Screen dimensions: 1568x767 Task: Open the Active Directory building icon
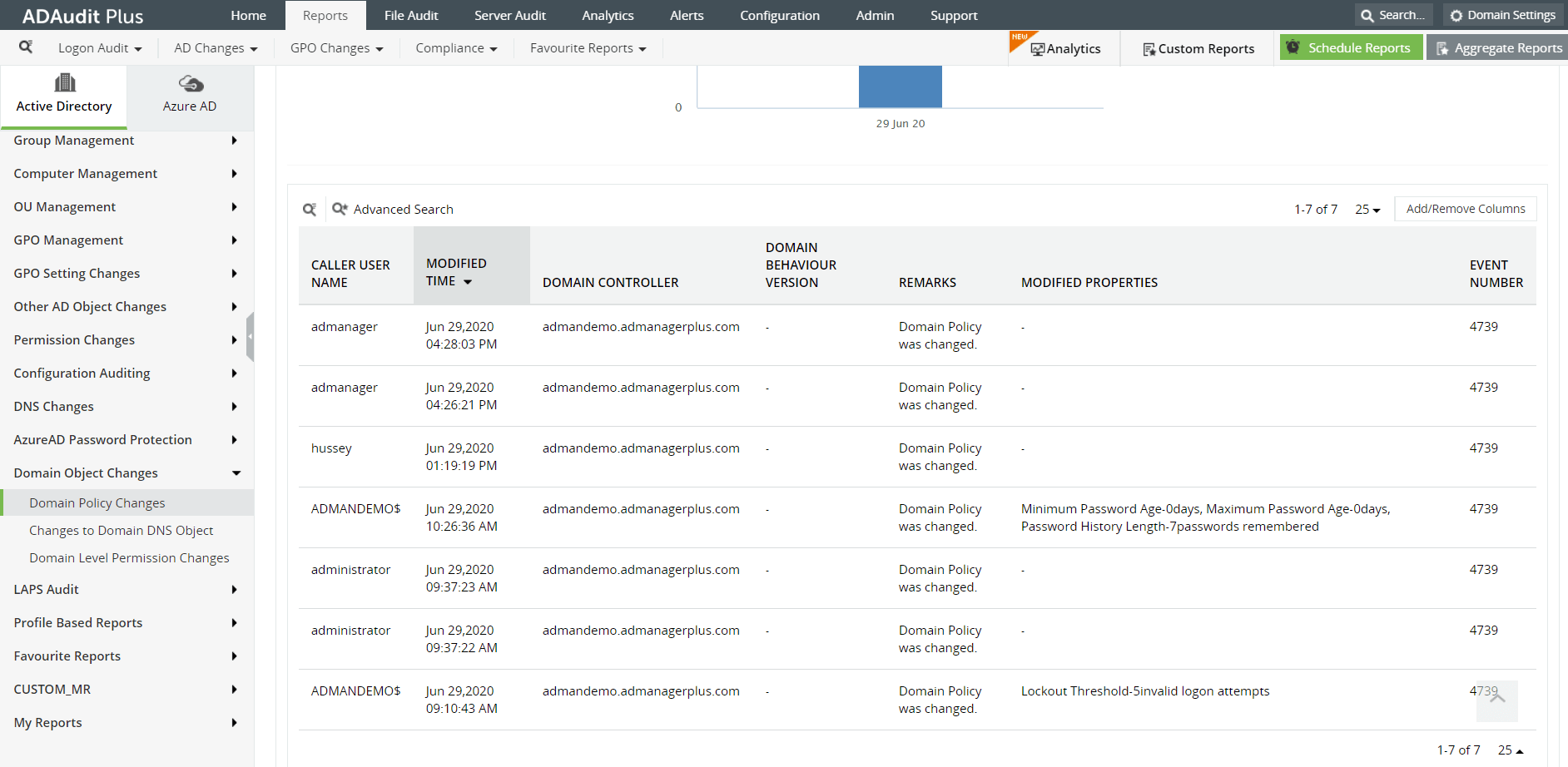pyautogui.click(x=64, y=82)
